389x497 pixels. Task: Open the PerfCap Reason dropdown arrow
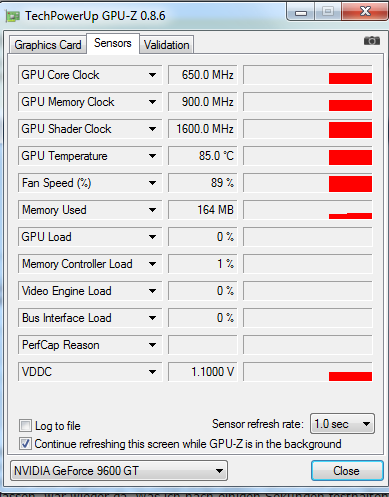pos(152,345)
